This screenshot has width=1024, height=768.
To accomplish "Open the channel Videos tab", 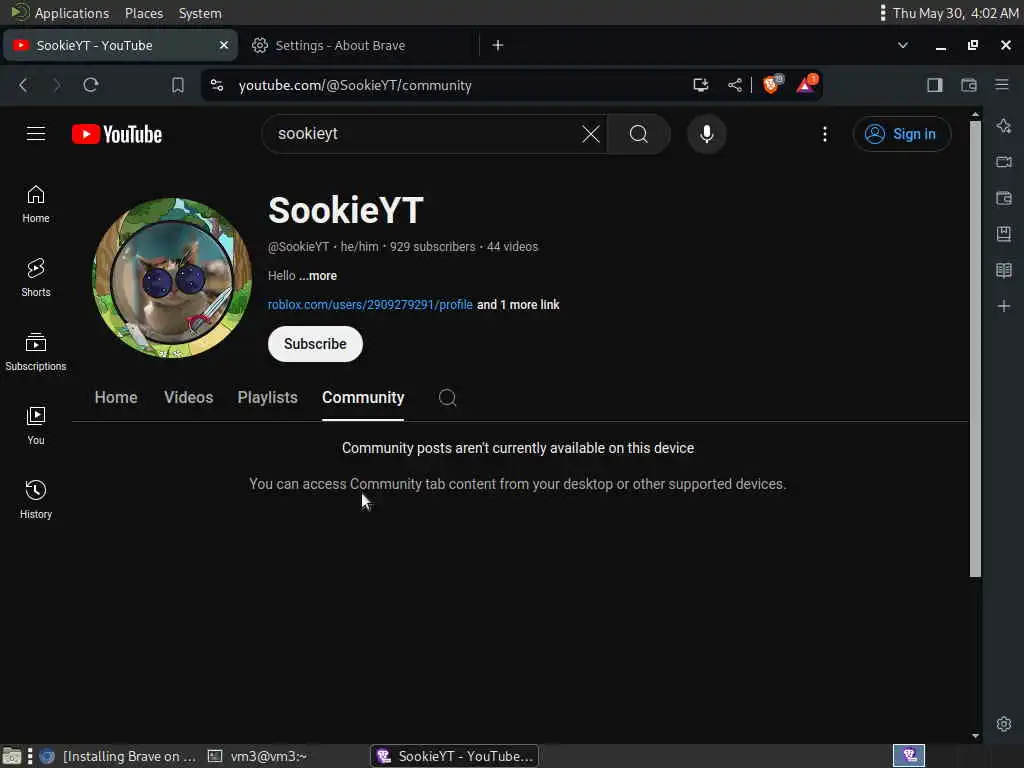I will tap(188, 397).
